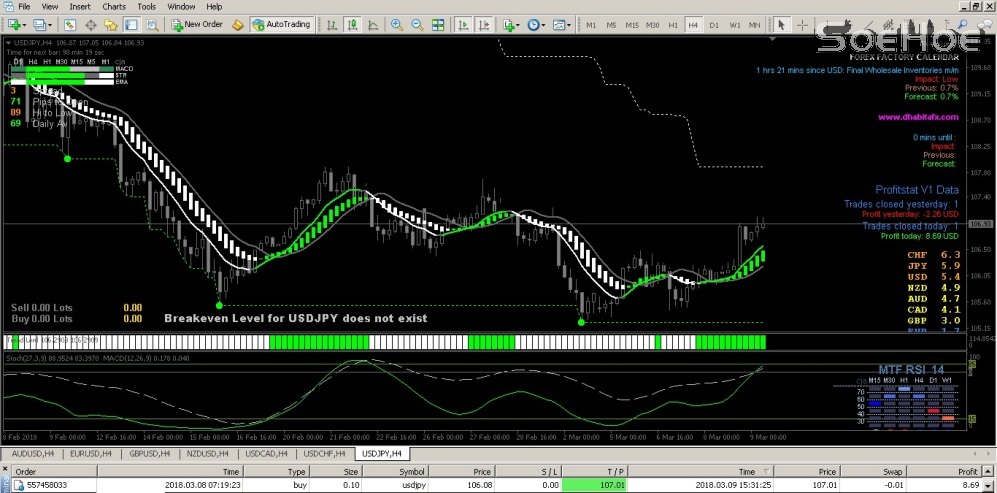Click the New Order button
The image size is (997, 493).
click(x=197, y=24)
